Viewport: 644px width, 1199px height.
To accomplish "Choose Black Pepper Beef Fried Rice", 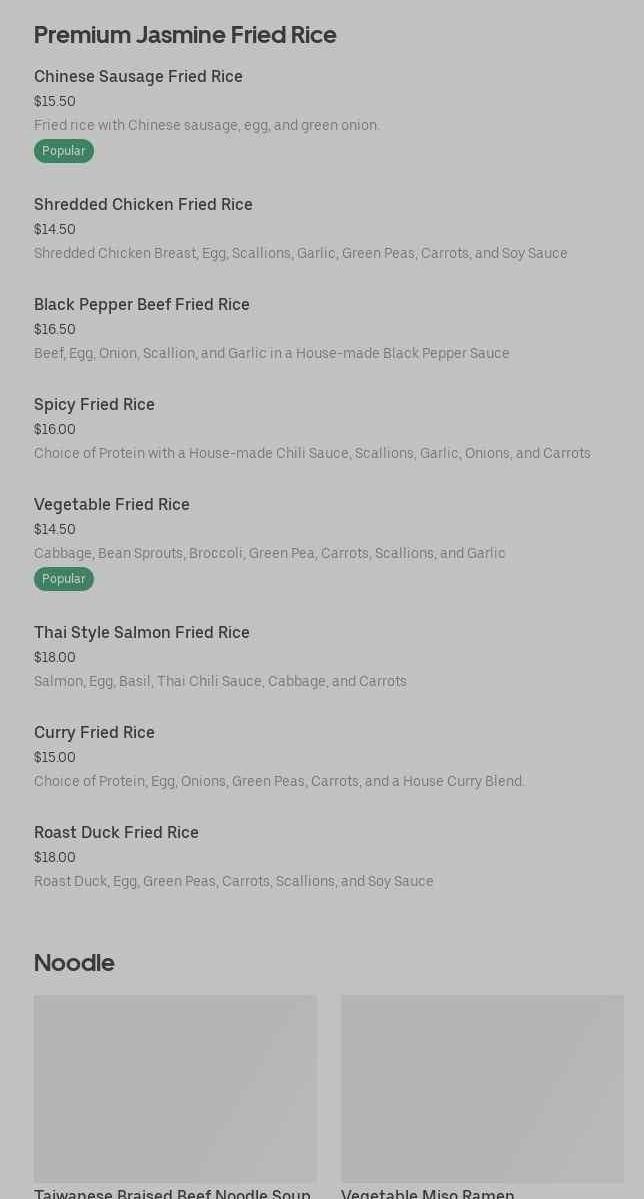I will tap(142, 305).
